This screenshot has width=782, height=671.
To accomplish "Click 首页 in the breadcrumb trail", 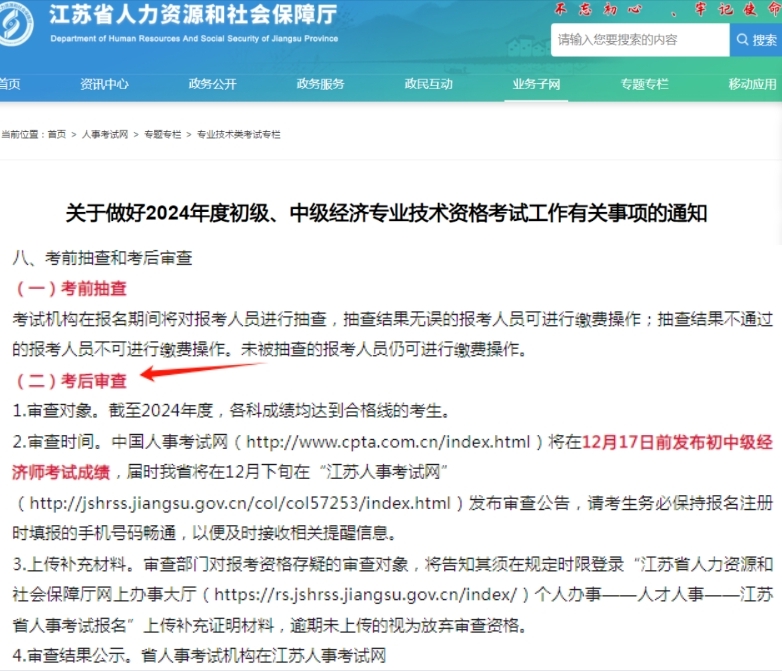I will tap(56, 134).
